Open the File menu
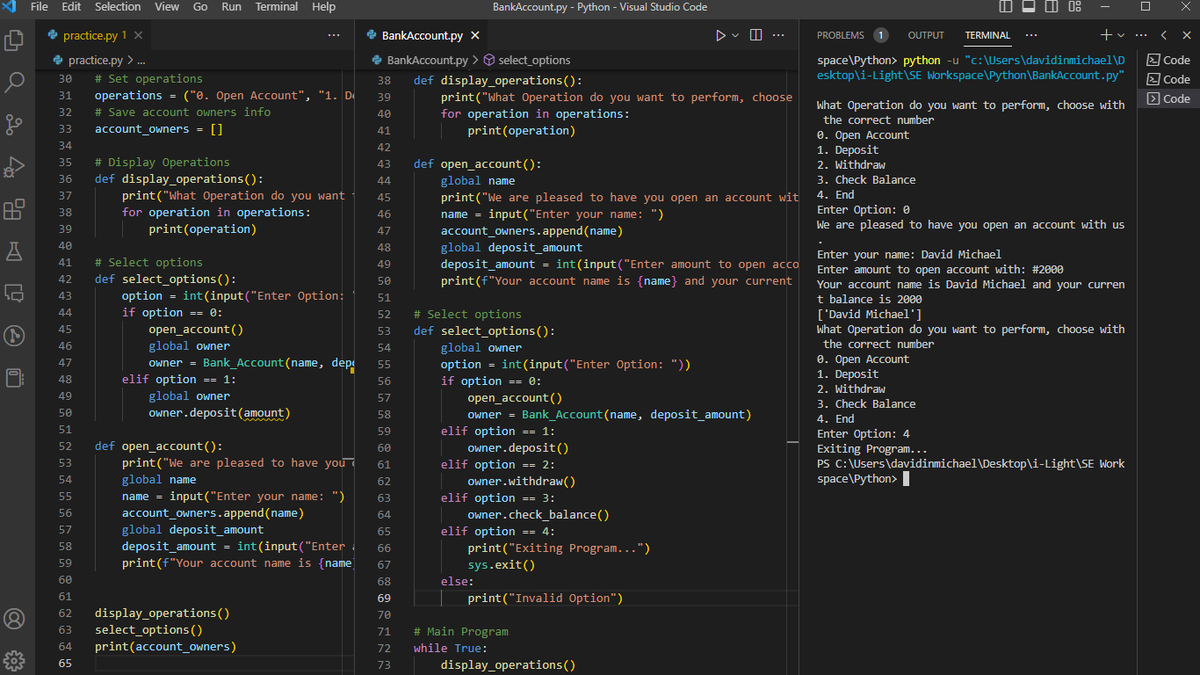 click(x=40, y=7)
